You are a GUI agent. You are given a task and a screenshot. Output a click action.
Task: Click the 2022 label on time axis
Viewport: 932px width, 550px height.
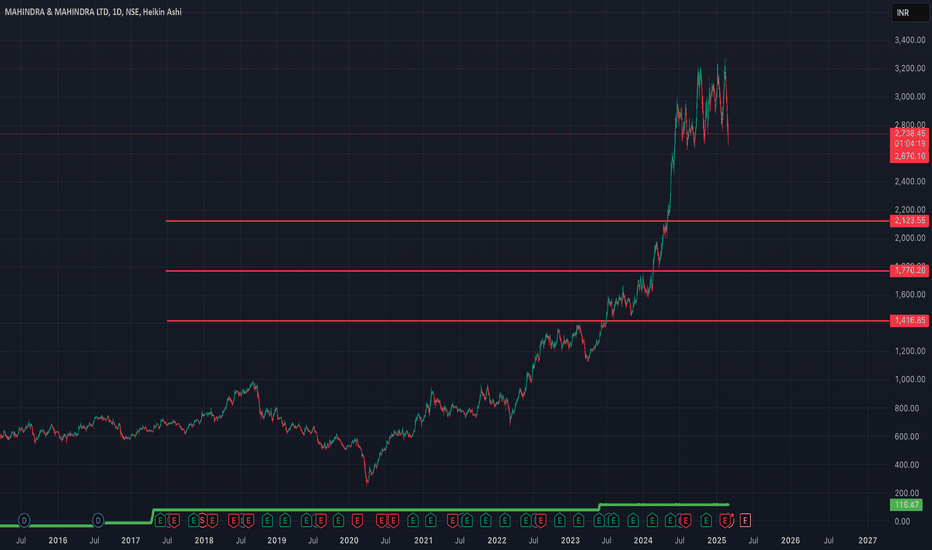click(497, 540)
